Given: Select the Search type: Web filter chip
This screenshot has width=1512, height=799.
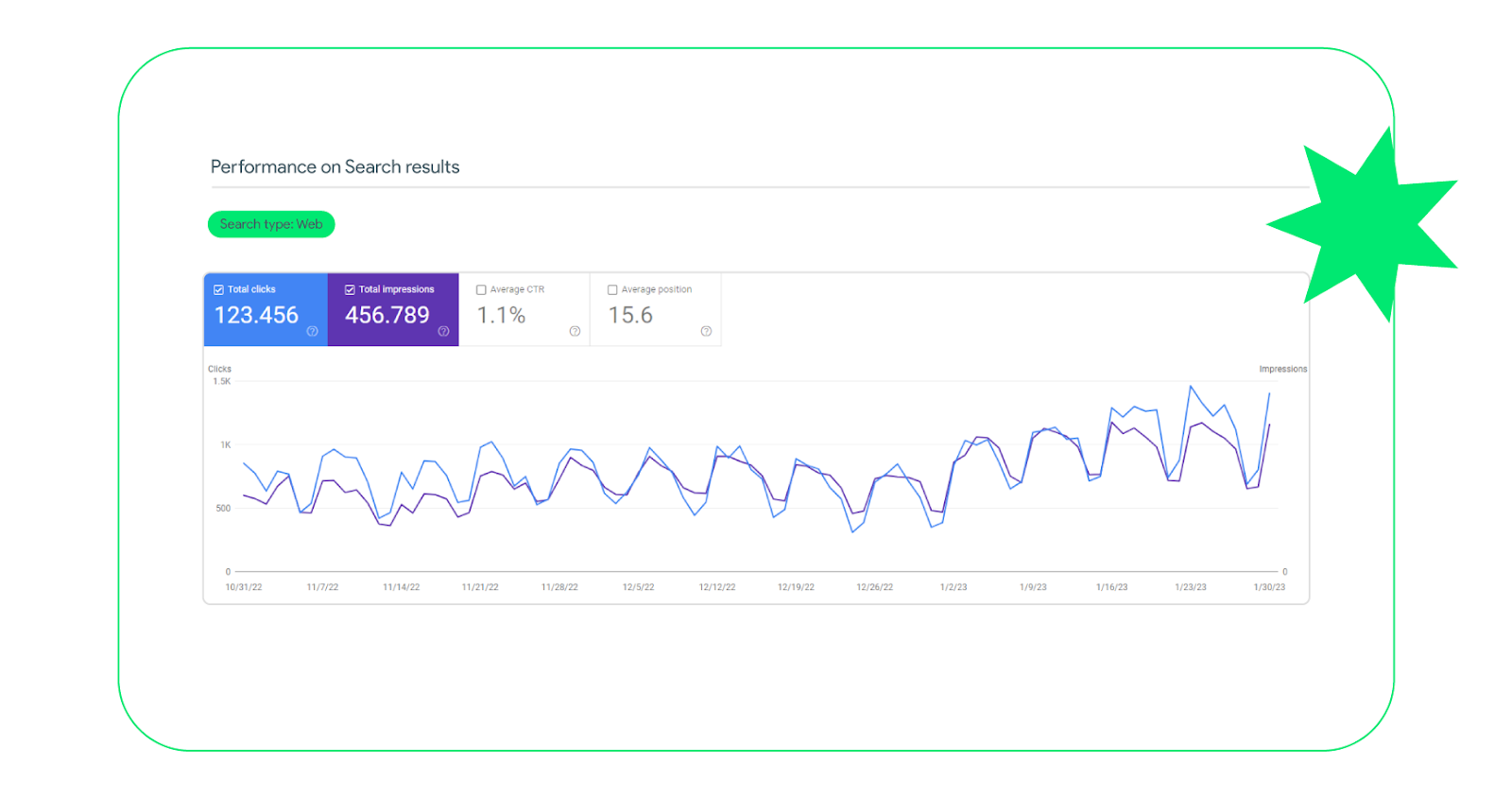Looking at the screenshot, I should (x=271, y=224).
